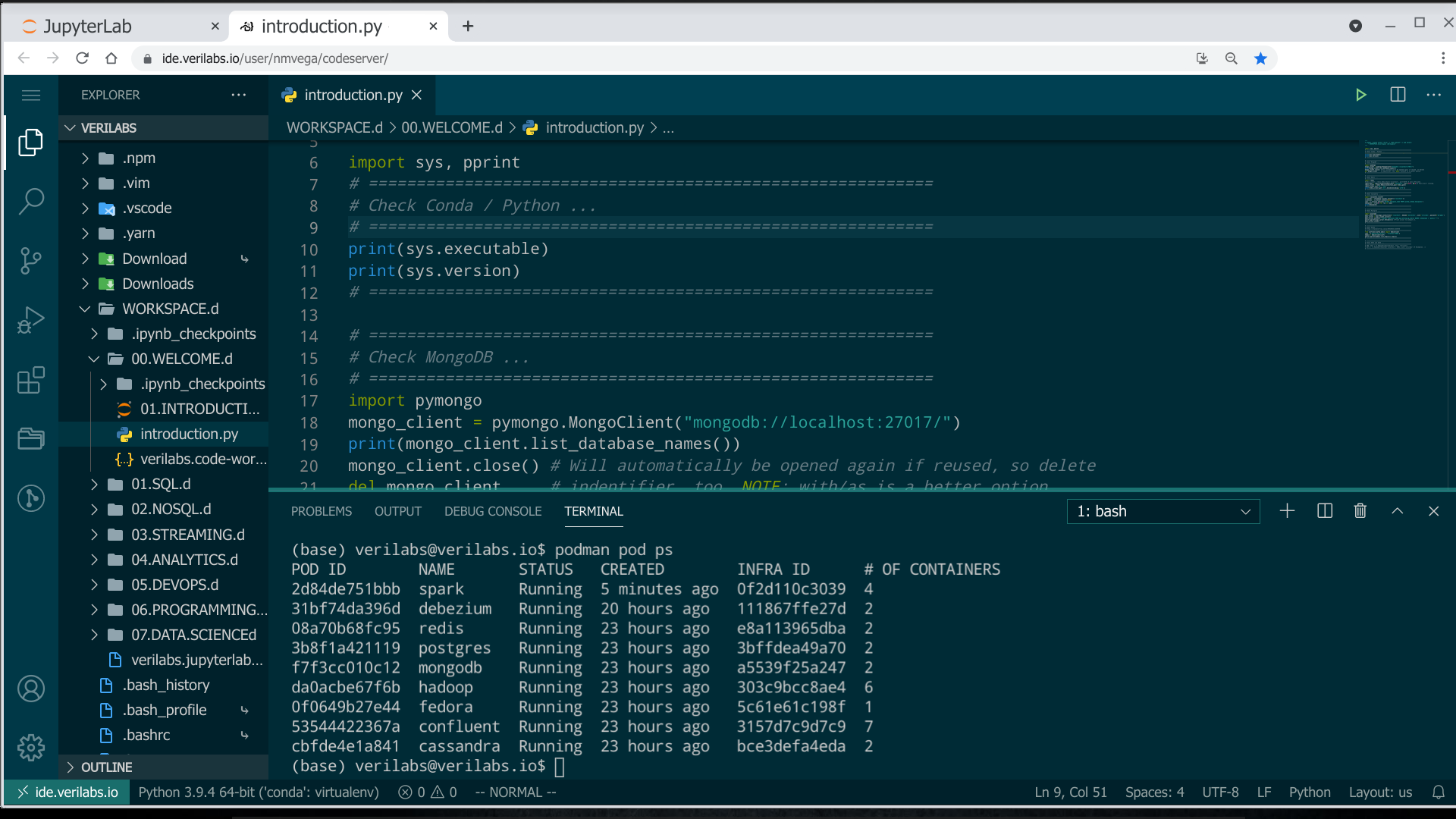Toggle bookmark star for this page
Viewport: 1456px width, 819px height.
tap(1260, 58)
